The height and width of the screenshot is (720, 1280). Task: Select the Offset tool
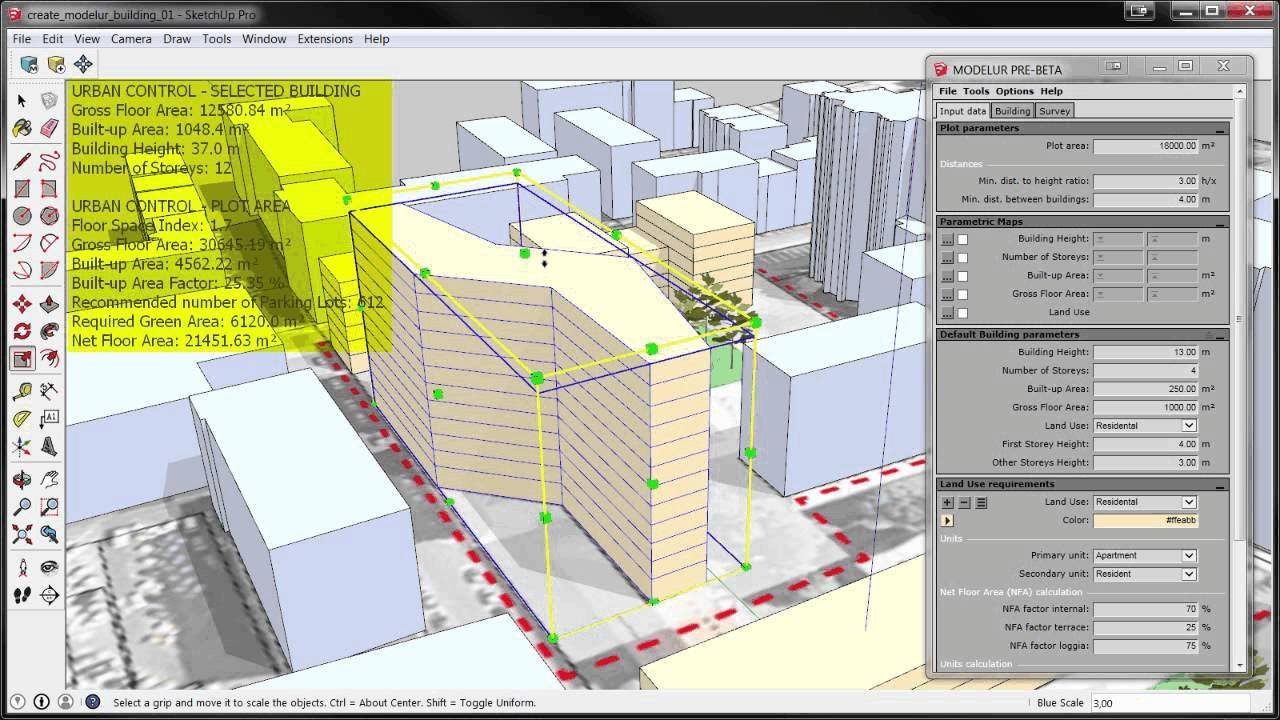pyautogui.click(x=49, y=358)
